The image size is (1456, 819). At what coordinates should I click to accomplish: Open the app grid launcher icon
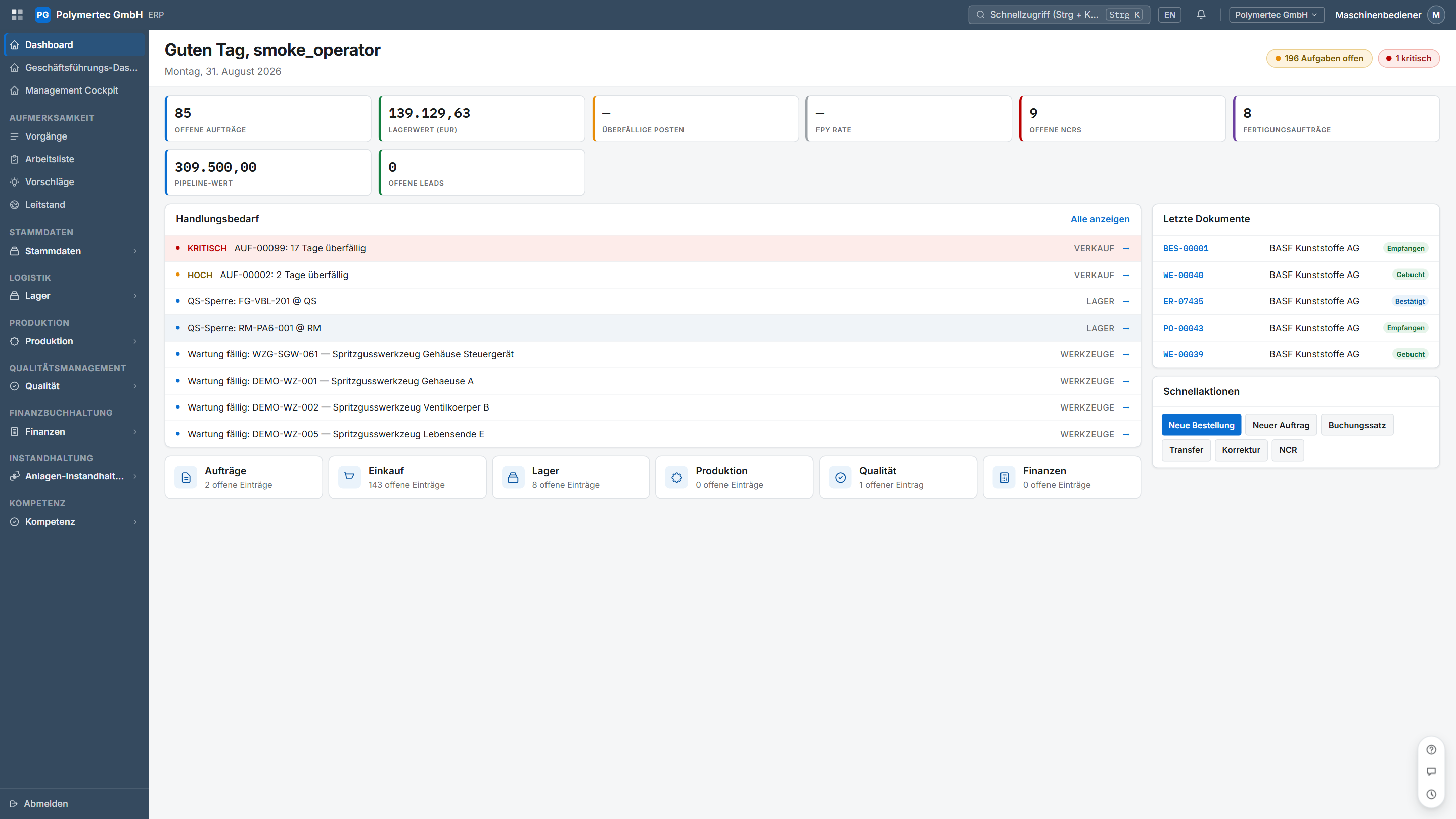click(17, 15)
